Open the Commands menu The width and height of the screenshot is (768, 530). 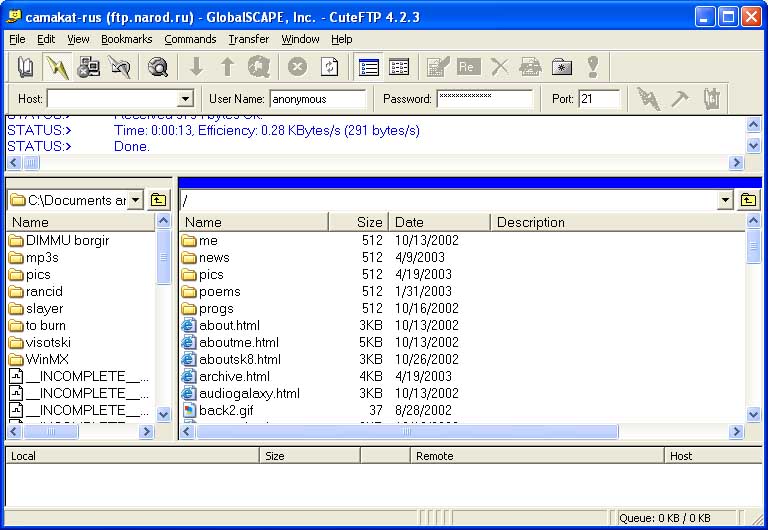190,39
